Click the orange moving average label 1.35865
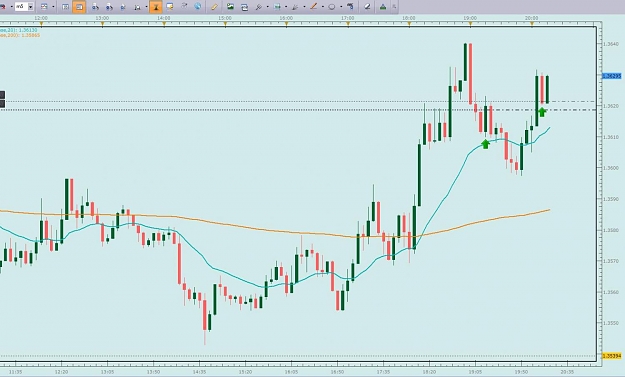This screenshot has width=625, height=377. [30, 35]
